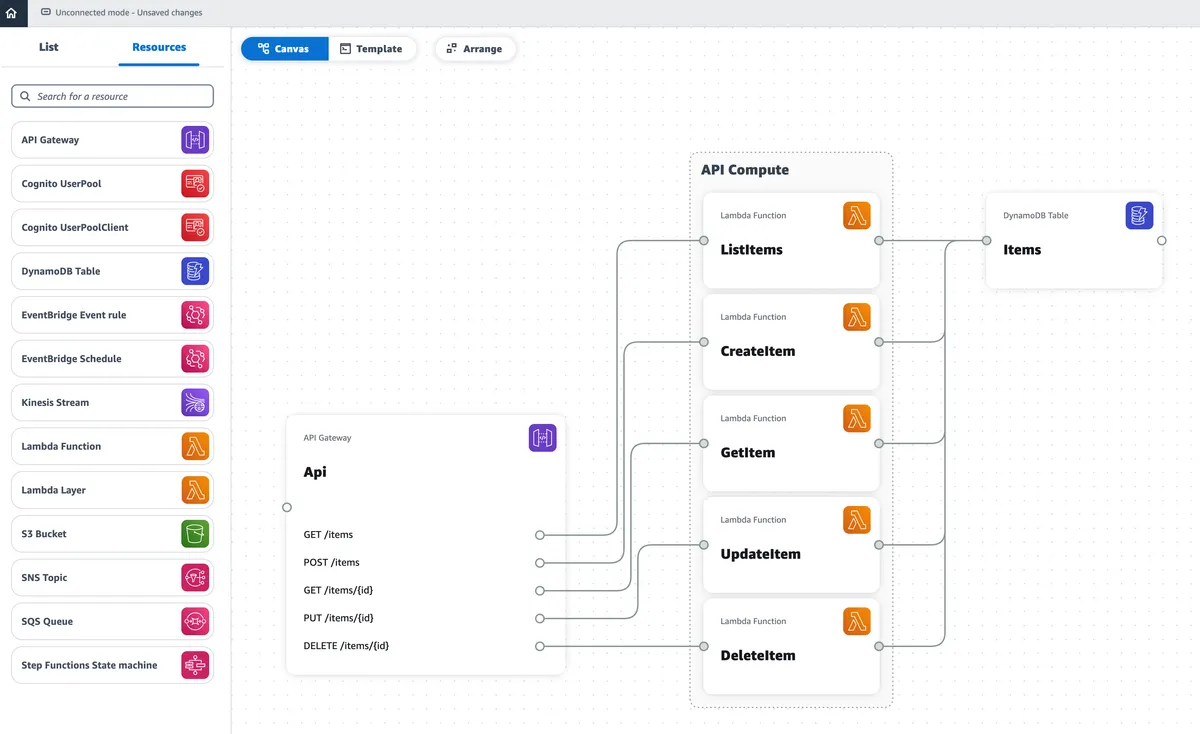Image resolution: width=1200 pixels, height=734 pixels.
Task: Select the API Gateway icon in the sidebar
Action: [x=196, y=139]
